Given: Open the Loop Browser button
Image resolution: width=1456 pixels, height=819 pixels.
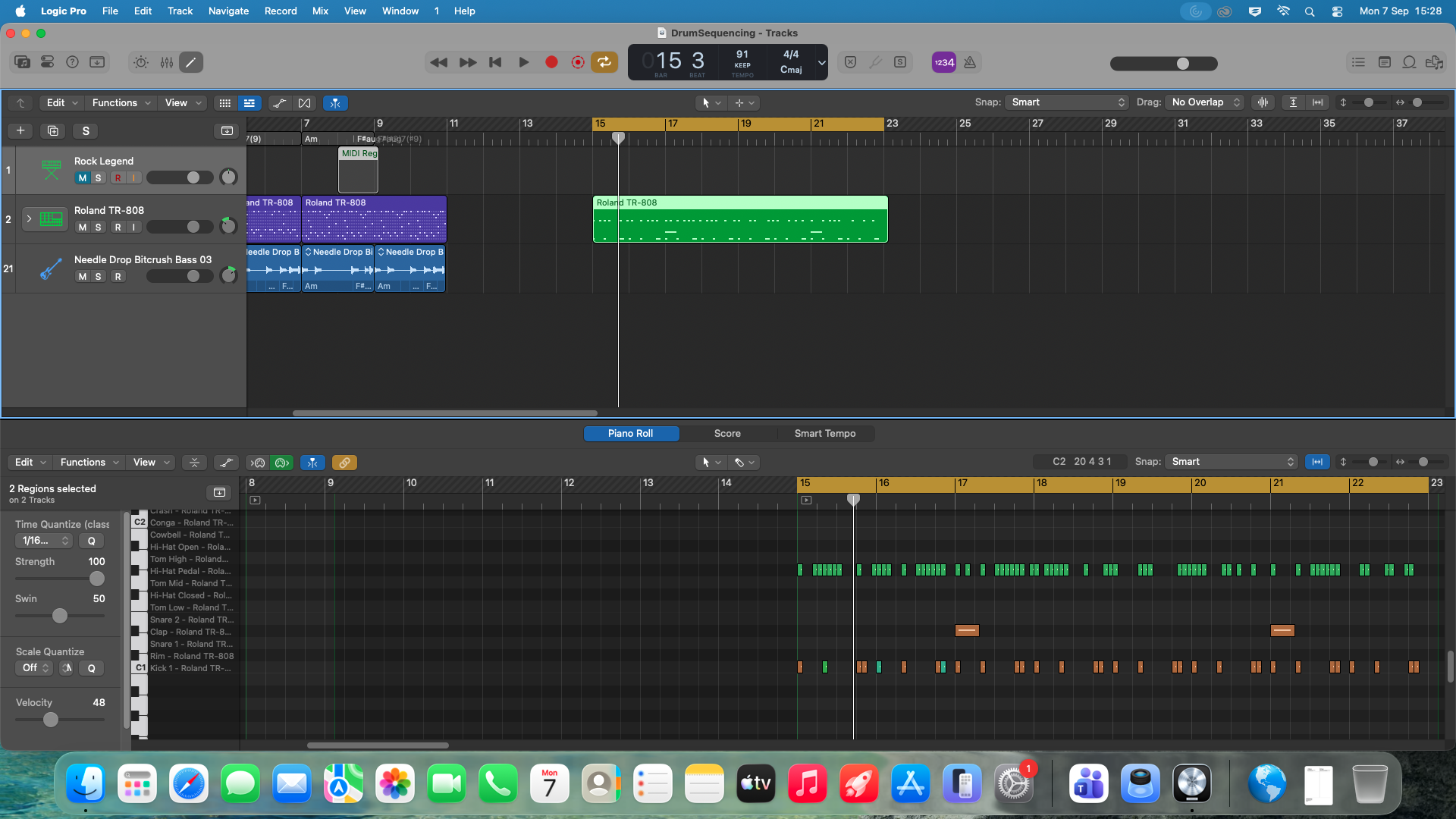Looking at the screenshot, I should pyautogui.click(x=1409, y=62).
